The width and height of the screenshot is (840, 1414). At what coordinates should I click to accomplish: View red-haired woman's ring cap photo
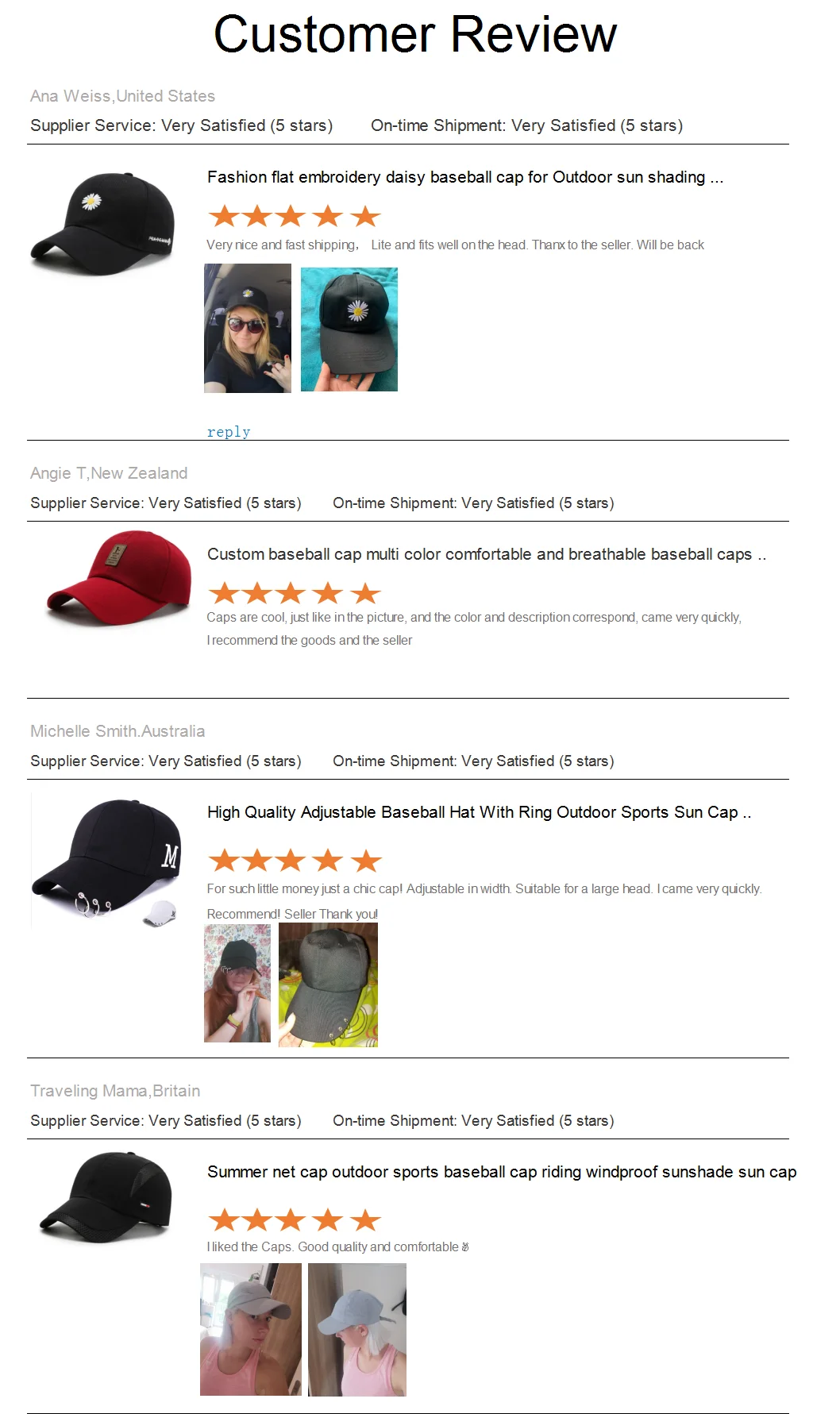pyautogui.click(x=237, y=983)
